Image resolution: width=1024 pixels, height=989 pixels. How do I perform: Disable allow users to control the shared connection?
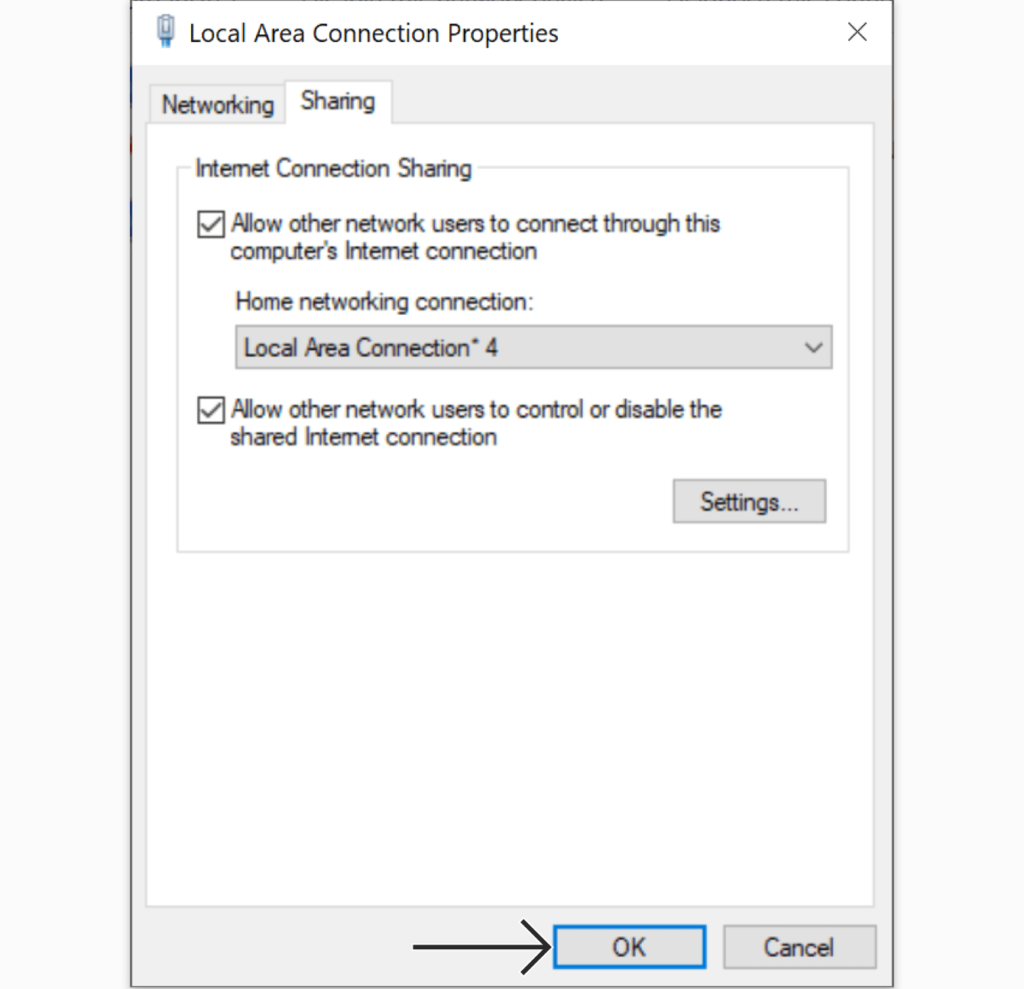pyautogui.click(x=210, y=410)
